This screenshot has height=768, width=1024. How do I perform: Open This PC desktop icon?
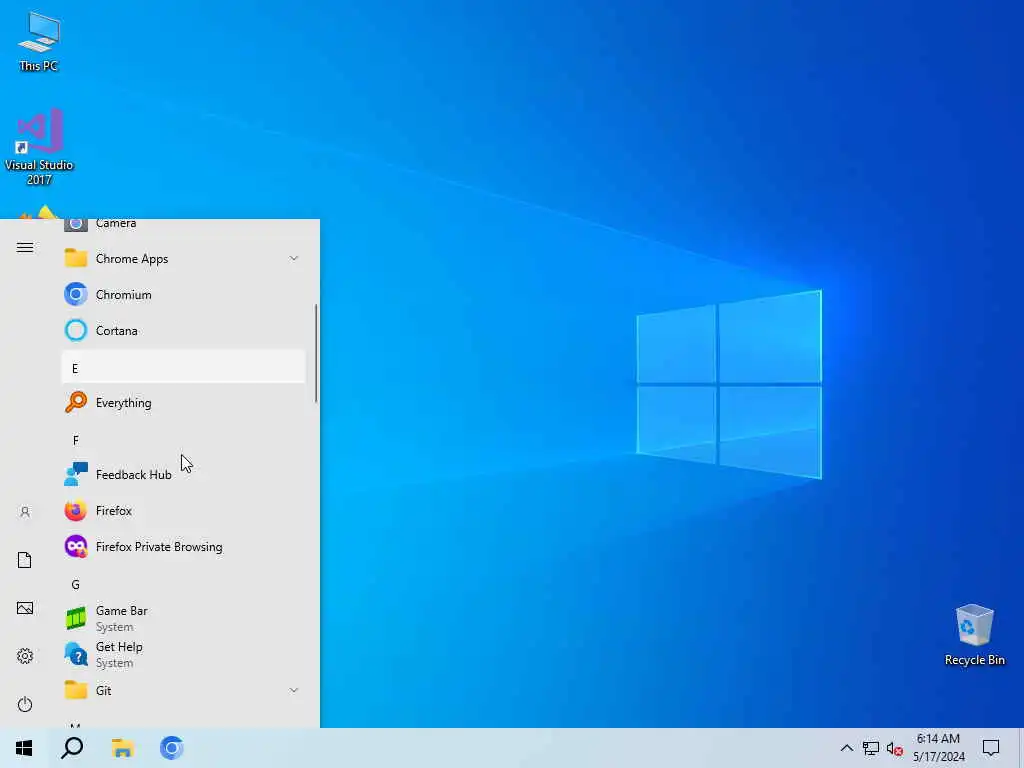click(x=39, y=42)
